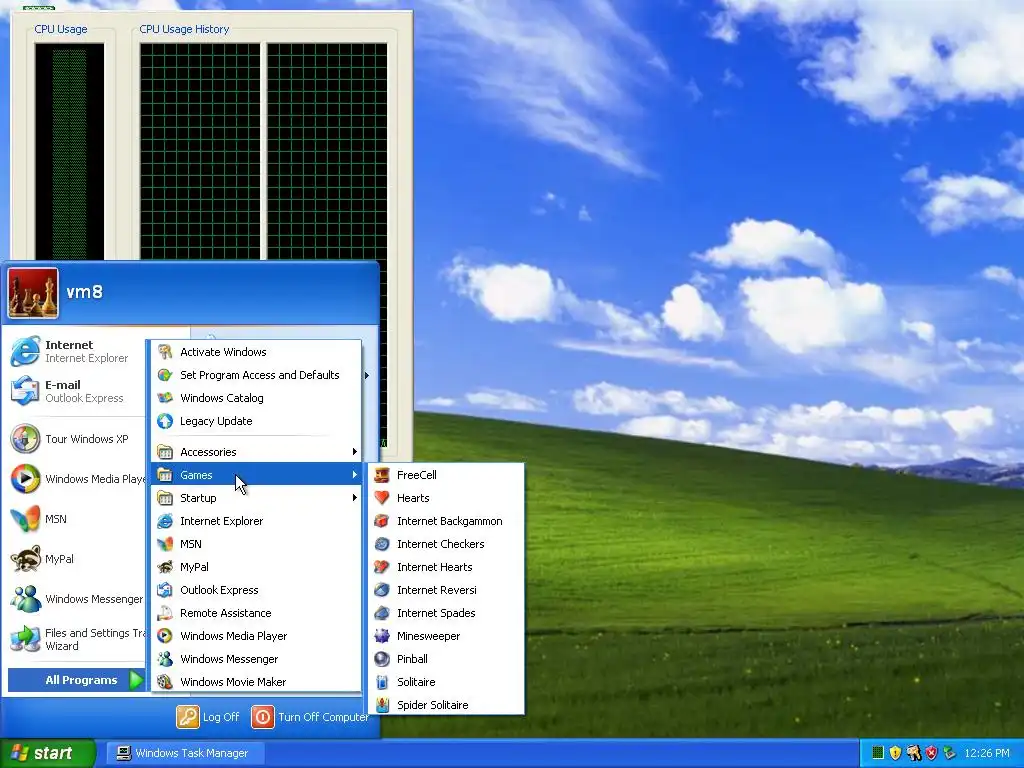Click the Internet Spades icon
Image resolution: width=1024 pixels, height=768 pixels.
382,613
